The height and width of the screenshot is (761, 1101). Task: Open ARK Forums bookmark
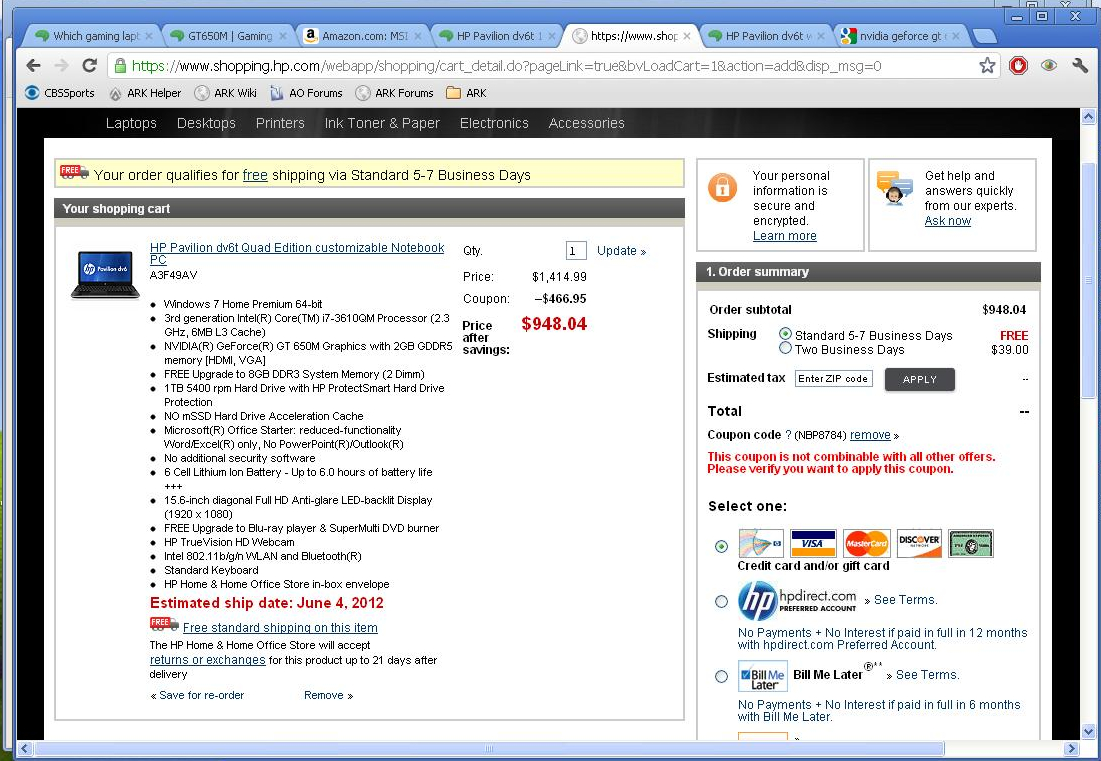point(395,93)
